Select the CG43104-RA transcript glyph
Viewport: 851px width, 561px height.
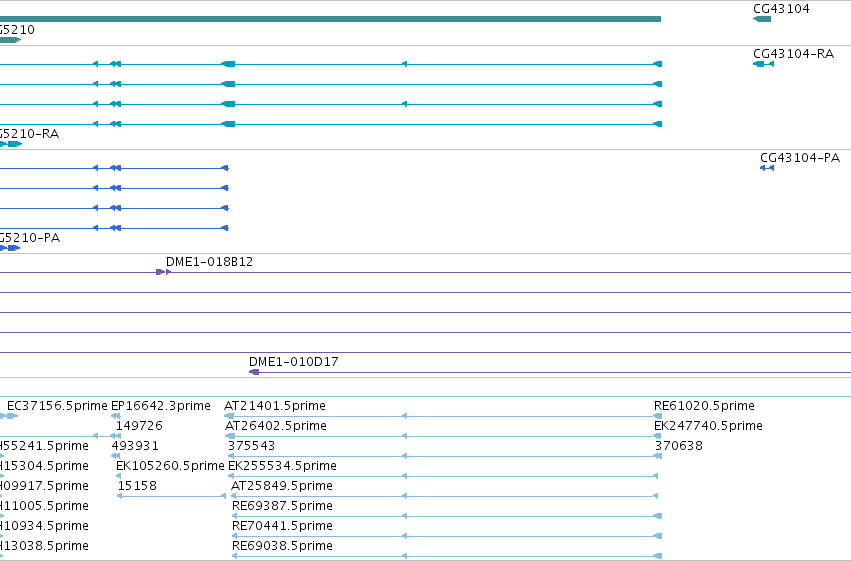[x=764, y=65]
